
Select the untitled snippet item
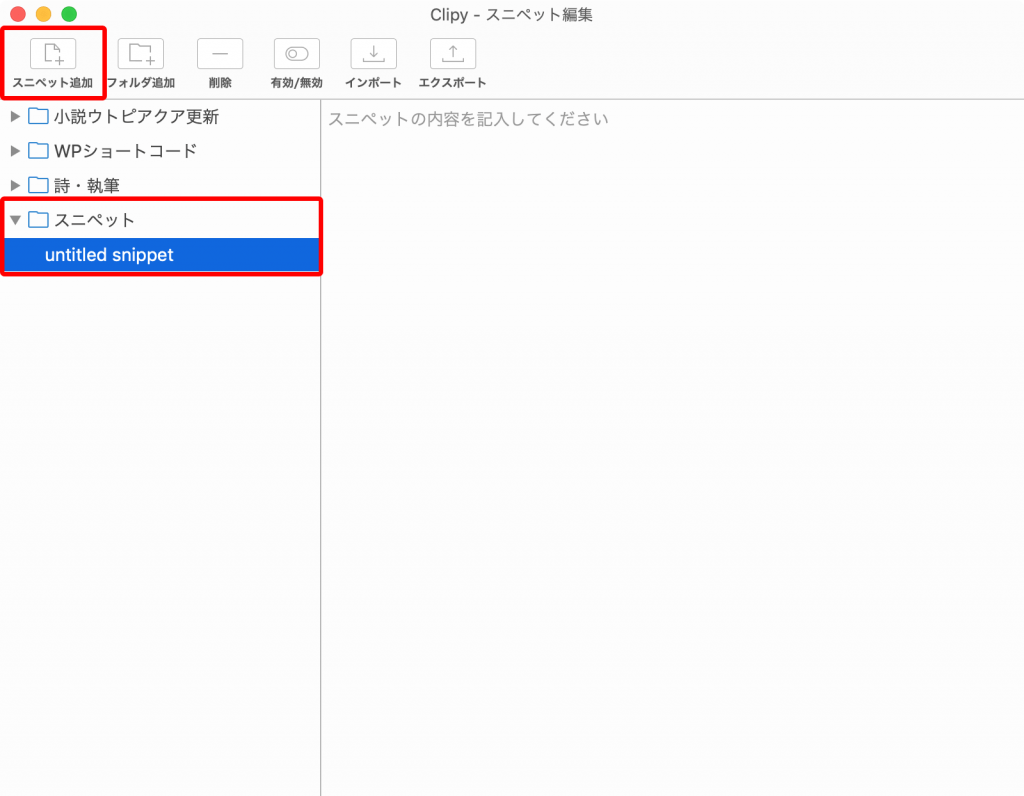point(160,255)
